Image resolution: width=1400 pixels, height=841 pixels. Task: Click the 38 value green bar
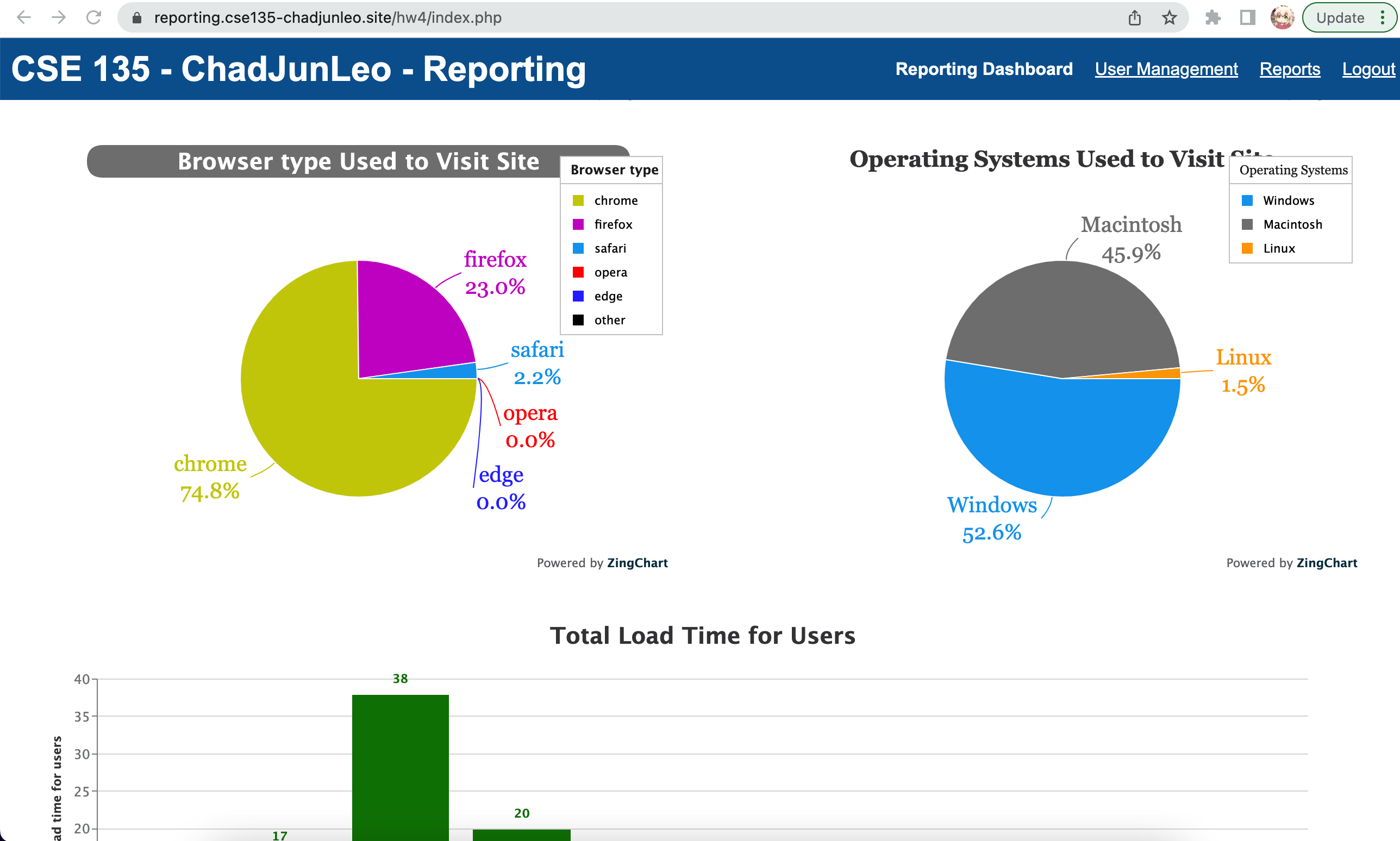(400, 765)
